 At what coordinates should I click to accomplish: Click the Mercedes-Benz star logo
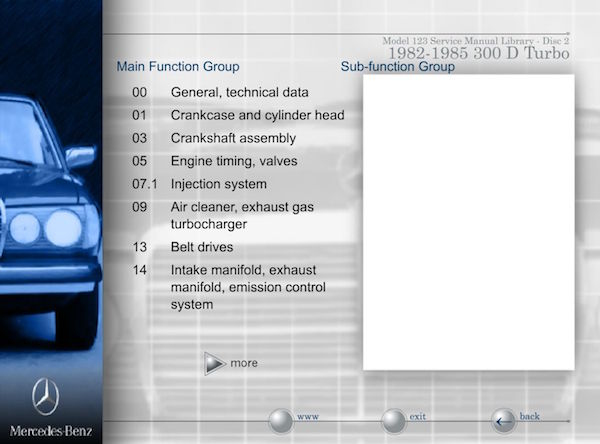pos(46,397)
